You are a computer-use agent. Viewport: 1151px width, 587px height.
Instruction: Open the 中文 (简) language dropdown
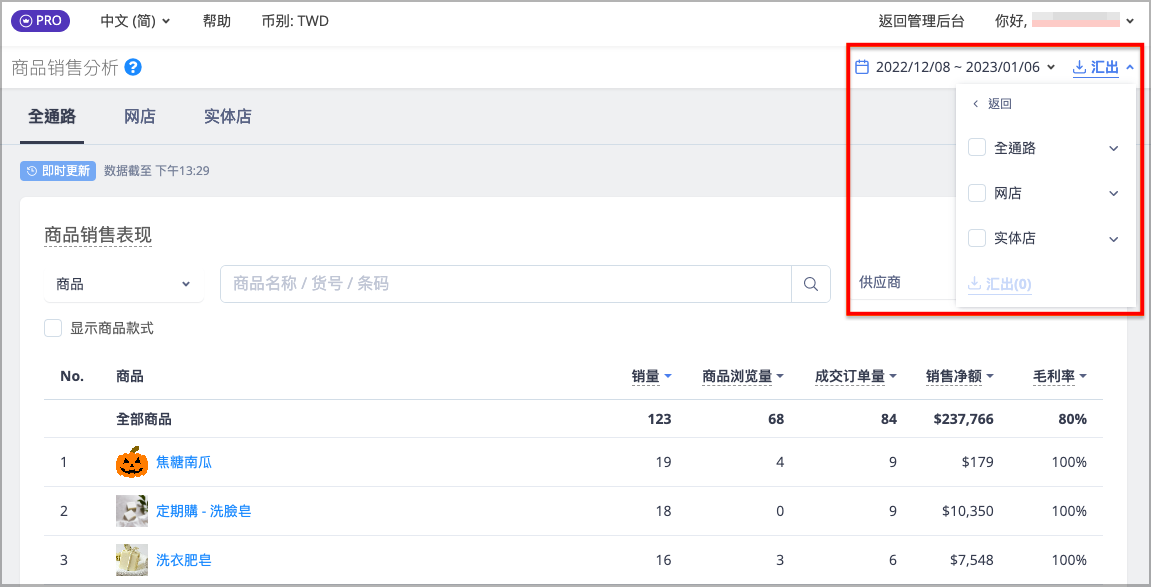[x=135, y=21]
